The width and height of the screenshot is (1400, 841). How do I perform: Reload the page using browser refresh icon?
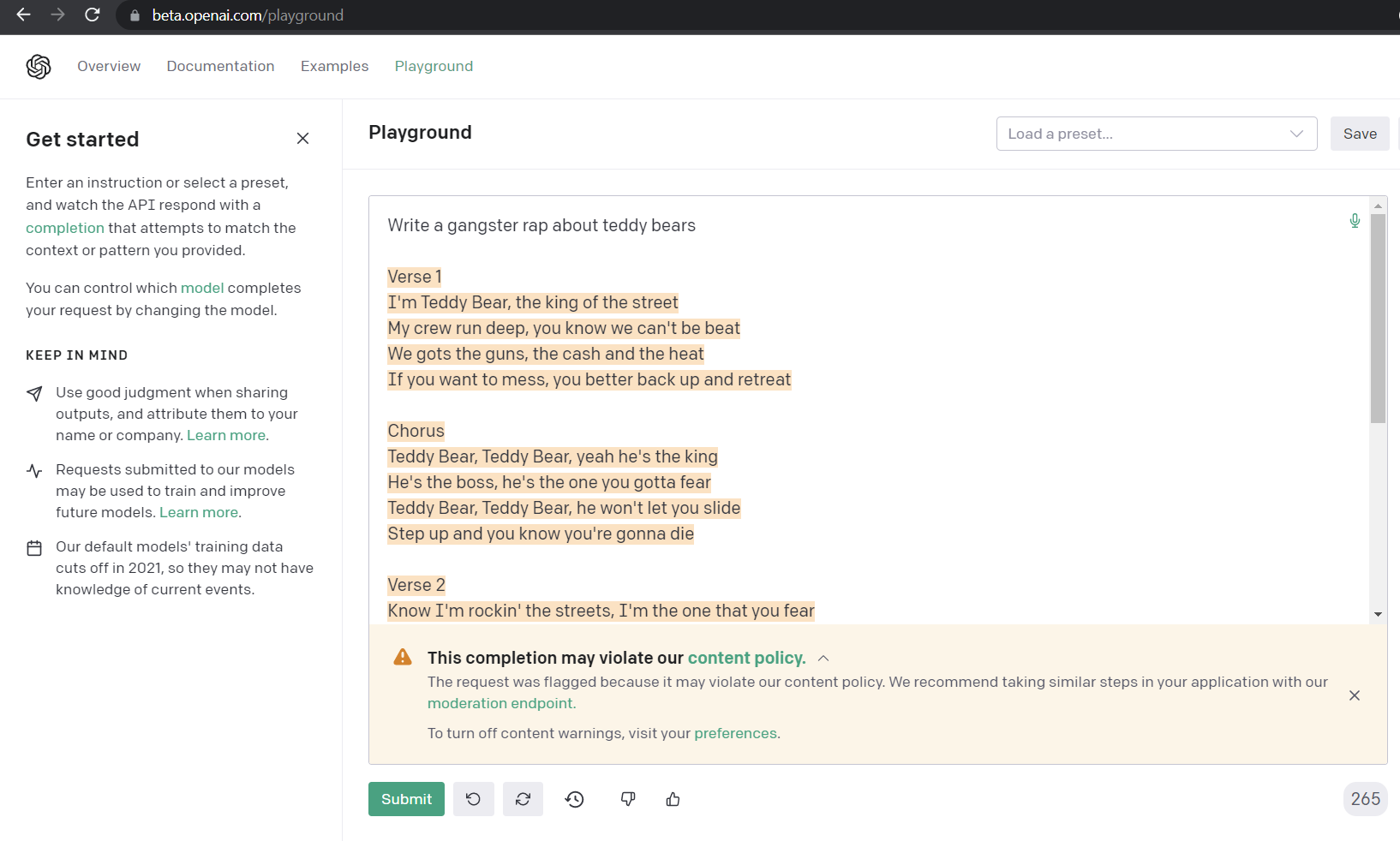point(93,15)
